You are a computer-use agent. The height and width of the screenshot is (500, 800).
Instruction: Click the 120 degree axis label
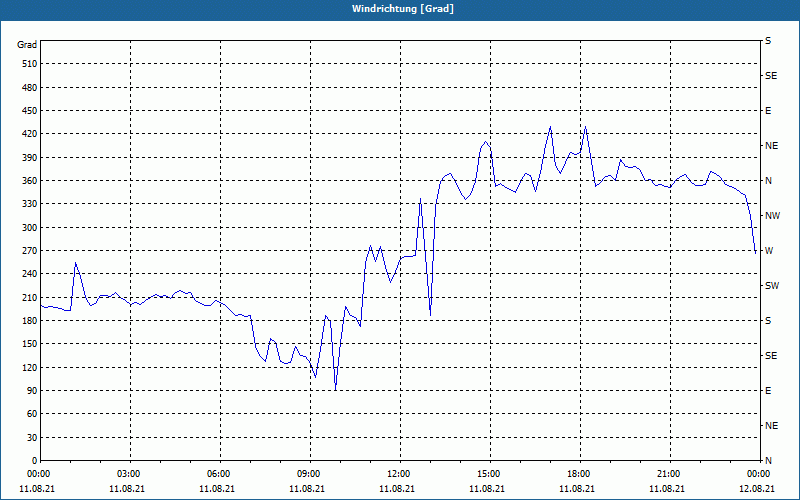30,367
